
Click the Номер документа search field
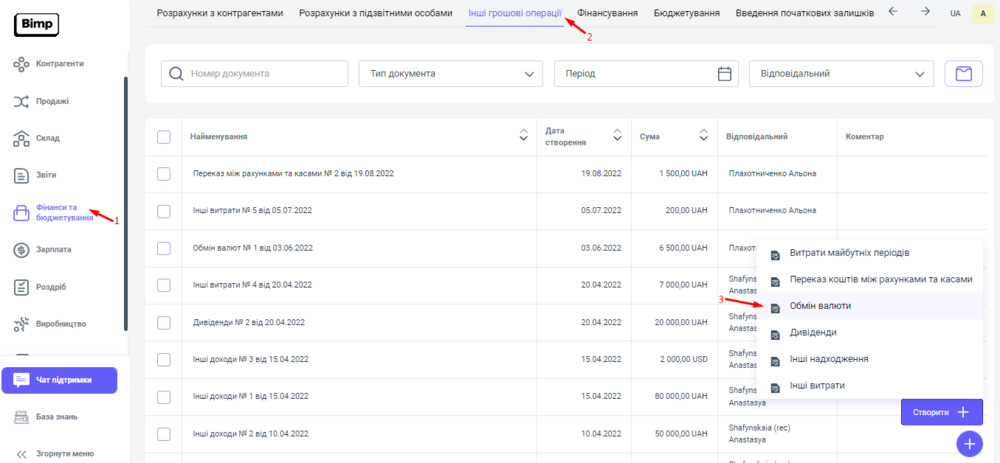click(254, 73)
